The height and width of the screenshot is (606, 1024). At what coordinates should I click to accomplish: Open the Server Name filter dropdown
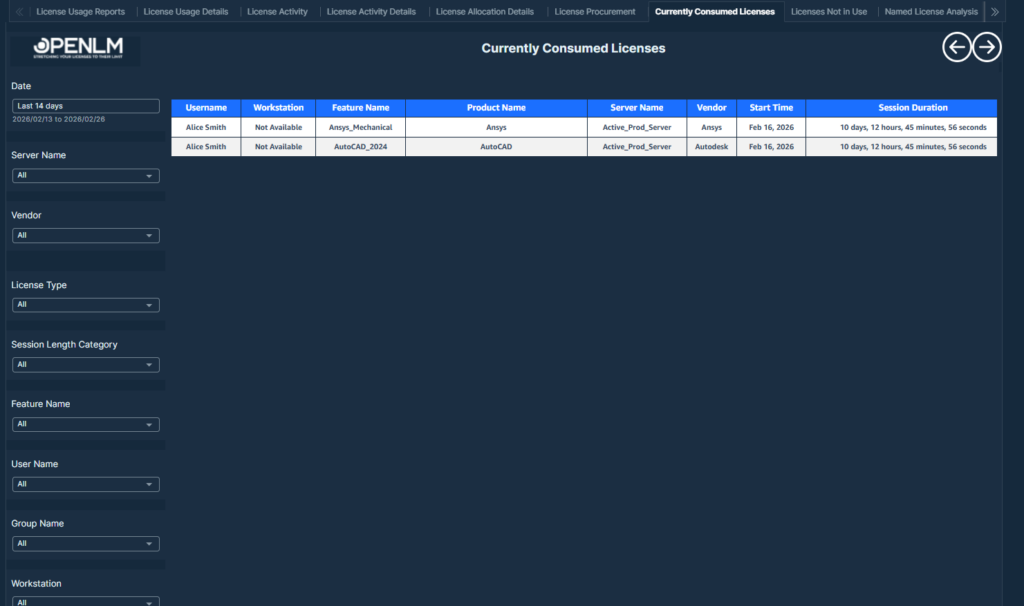[85, 176]
